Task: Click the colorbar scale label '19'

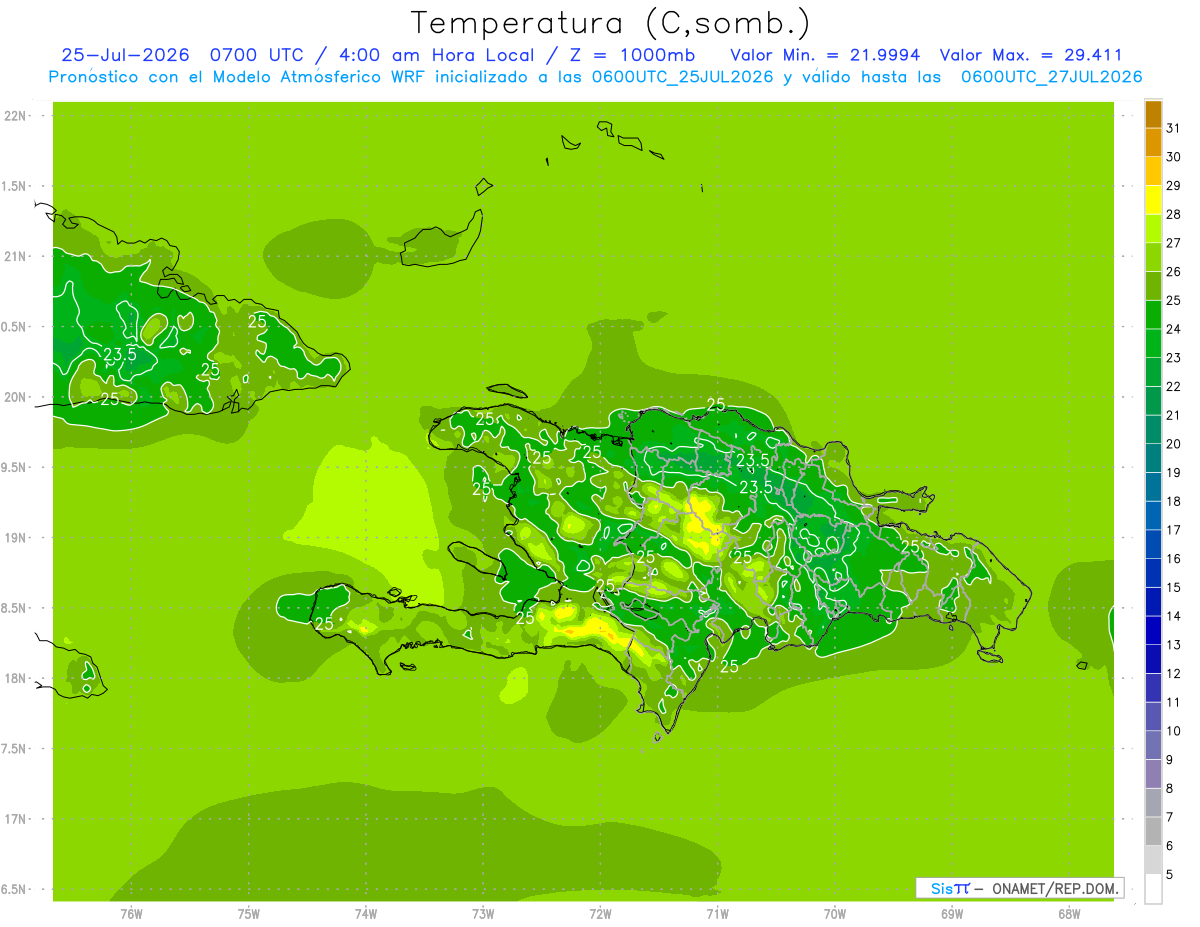Action: tap(1174, 472)
